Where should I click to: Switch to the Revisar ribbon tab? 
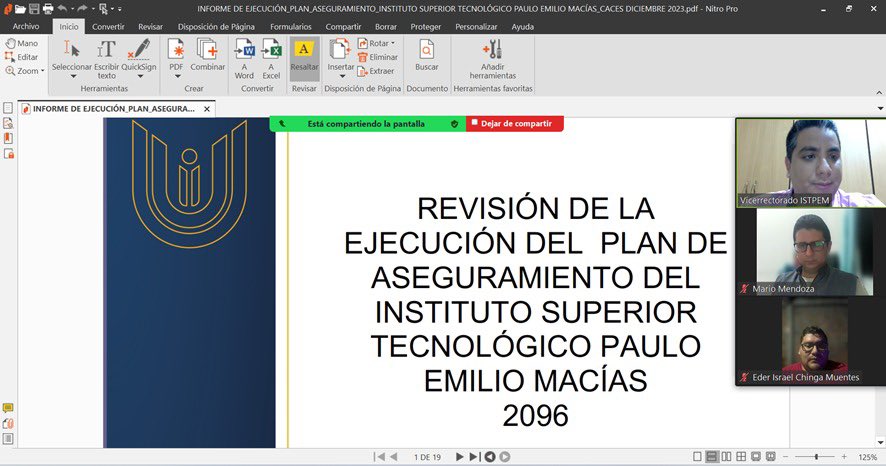(x=150, y=27)
